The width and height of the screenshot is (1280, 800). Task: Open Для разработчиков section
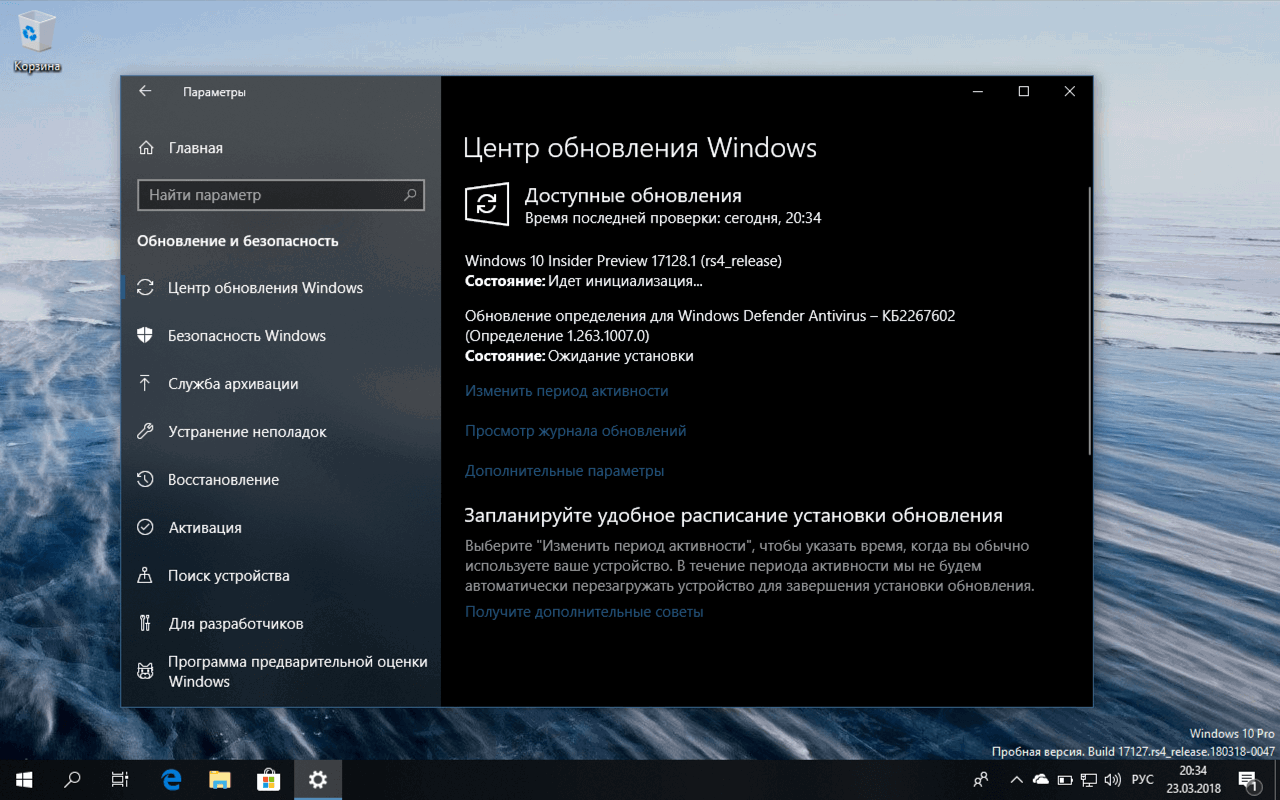pyautogui.click(x=281, y=624)
